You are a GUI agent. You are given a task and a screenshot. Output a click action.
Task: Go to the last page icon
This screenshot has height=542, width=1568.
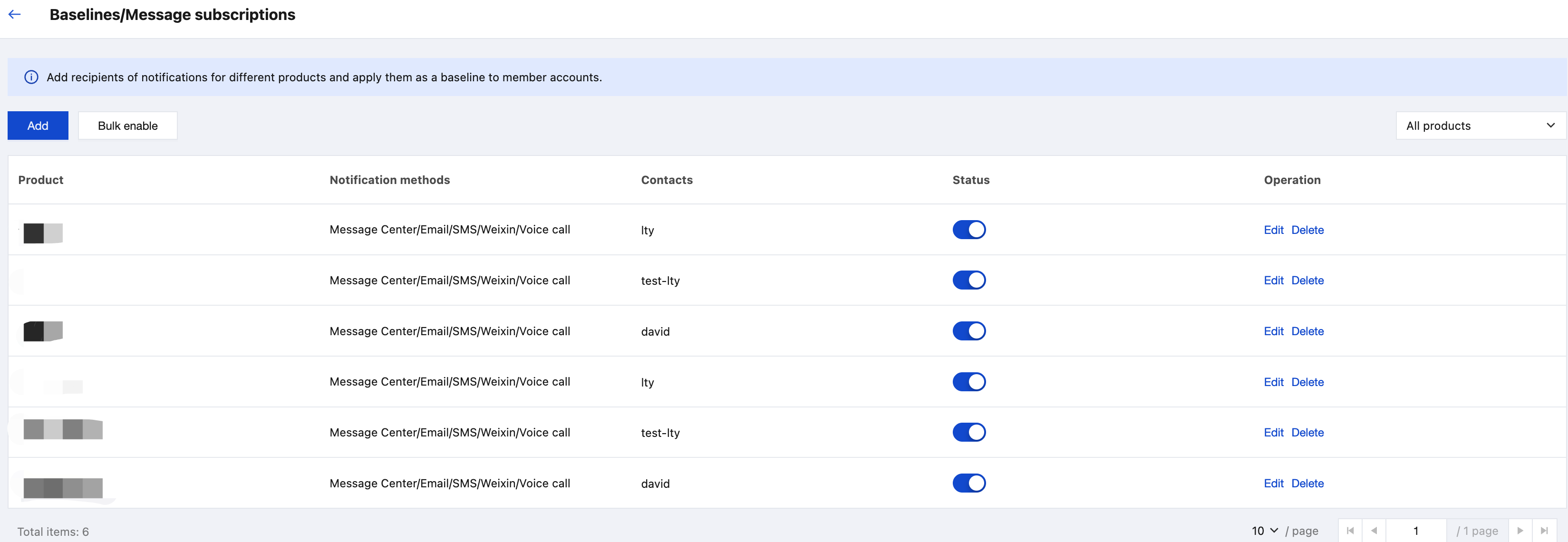tap(1544, 531)
